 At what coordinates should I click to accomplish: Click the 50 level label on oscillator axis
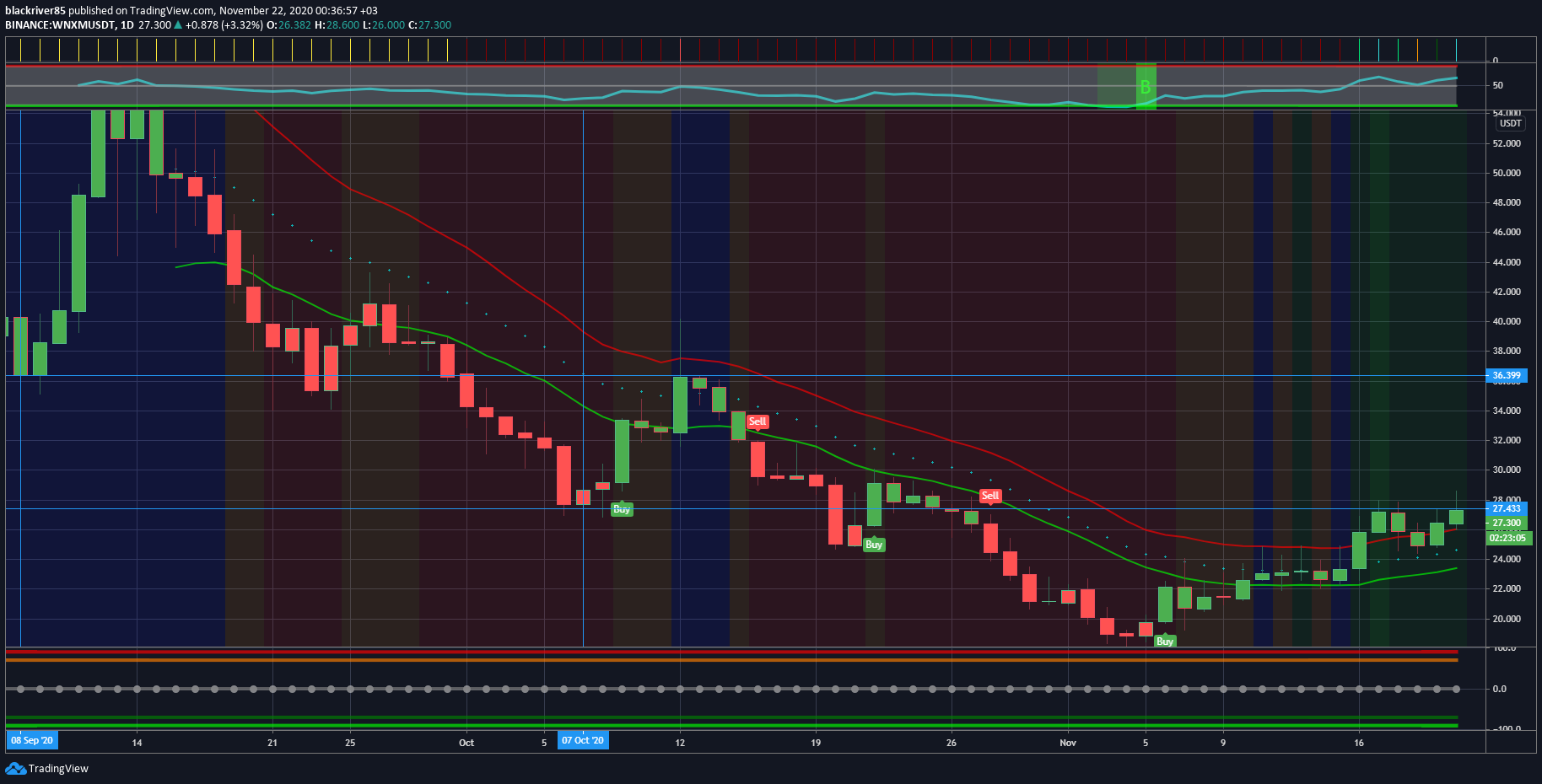1497,85
